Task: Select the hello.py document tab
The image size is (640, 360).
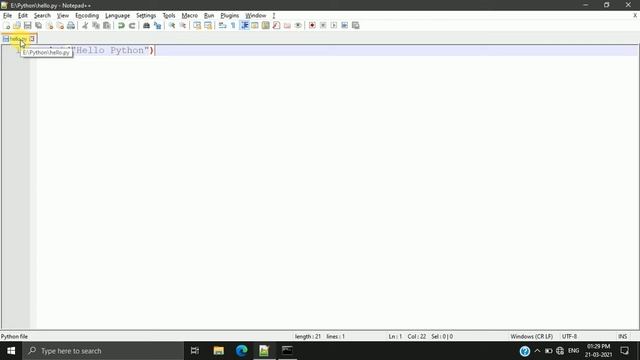Action: 18,39
